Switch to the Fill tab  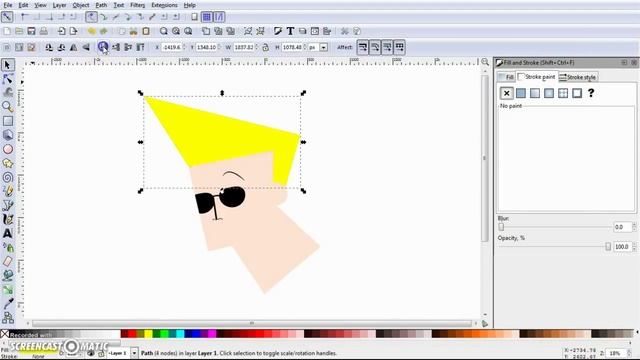point(506,77)
